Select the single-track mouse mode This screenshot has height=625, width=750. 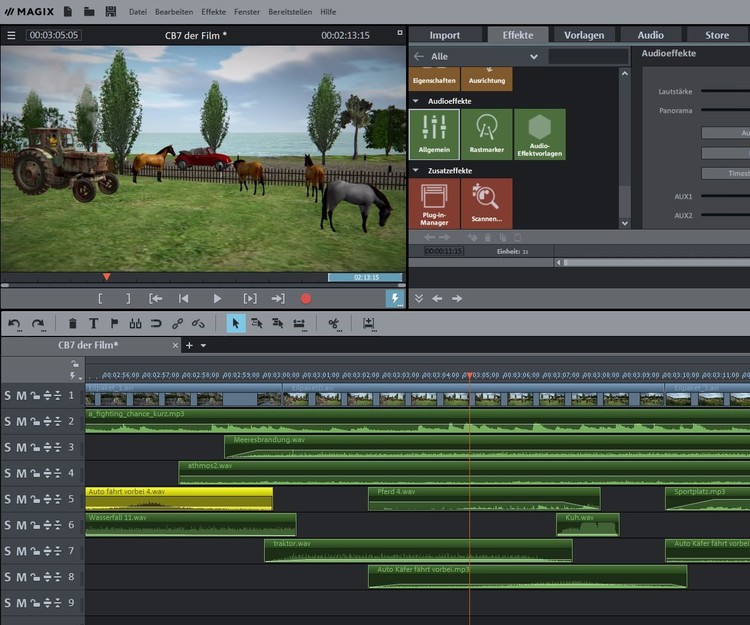(257, 324)
